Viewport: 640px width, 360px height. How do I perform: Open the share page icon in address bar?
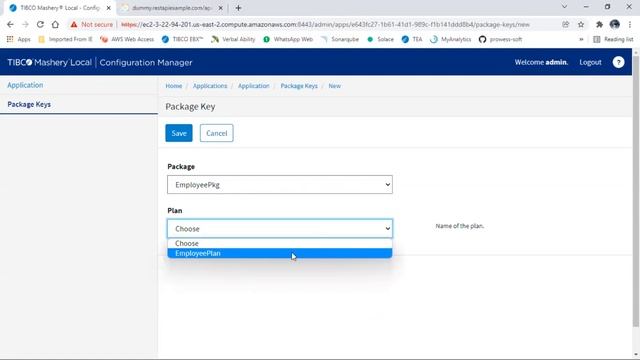(566, 24)
